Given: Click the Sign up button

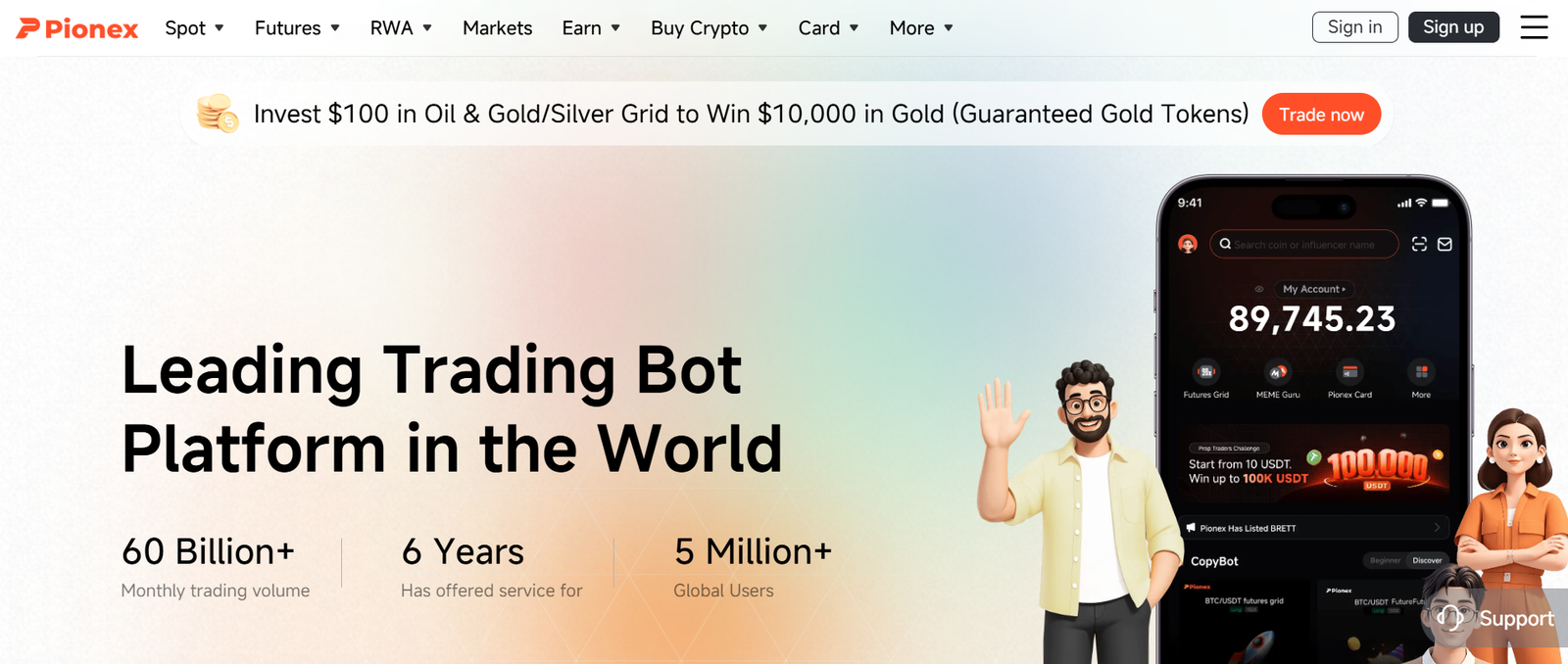Looking at the screenshot, I should 1453,27.
